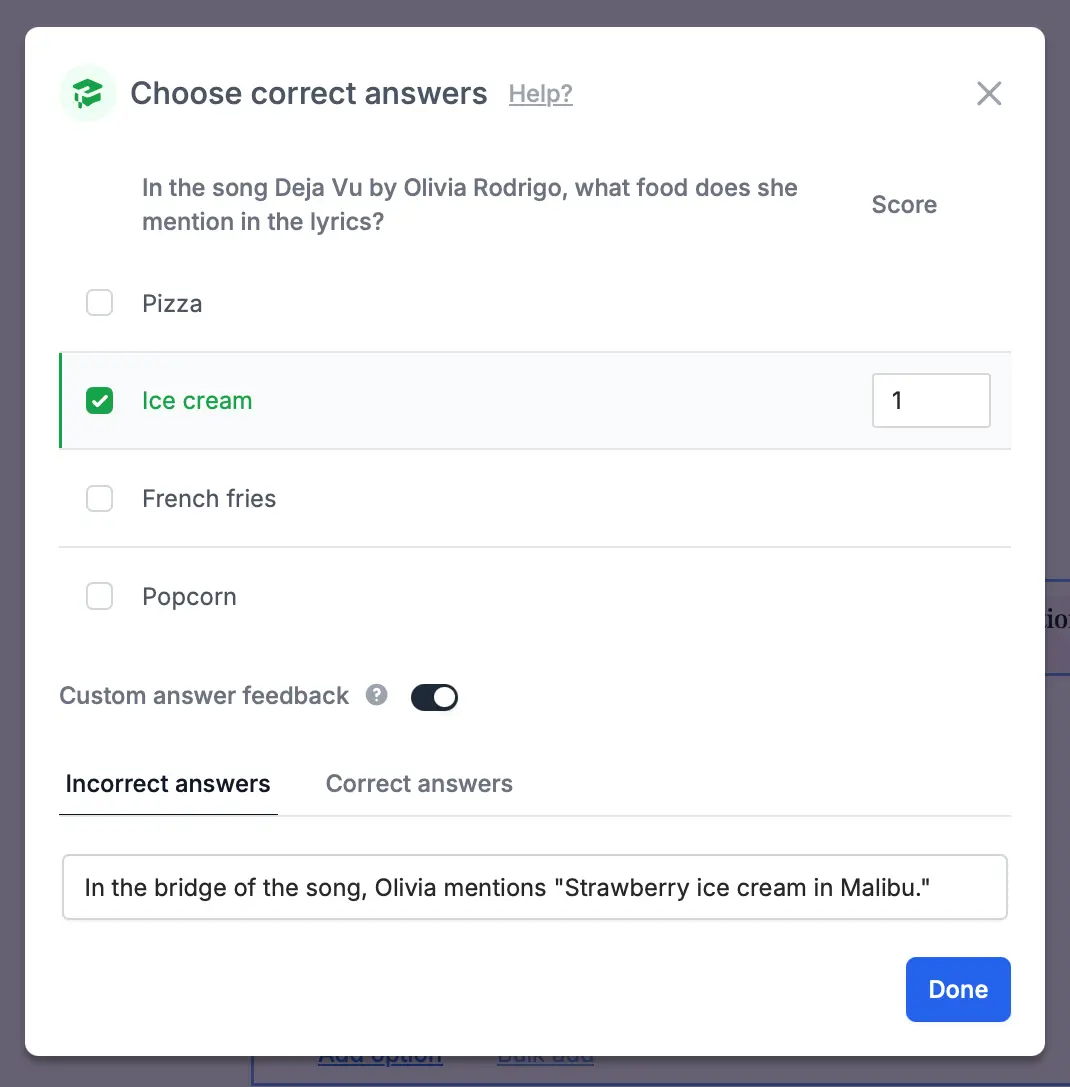This screenshot has width=1070, height=1087.
Task: Click the blue Done button
Action: coord(958,989)
